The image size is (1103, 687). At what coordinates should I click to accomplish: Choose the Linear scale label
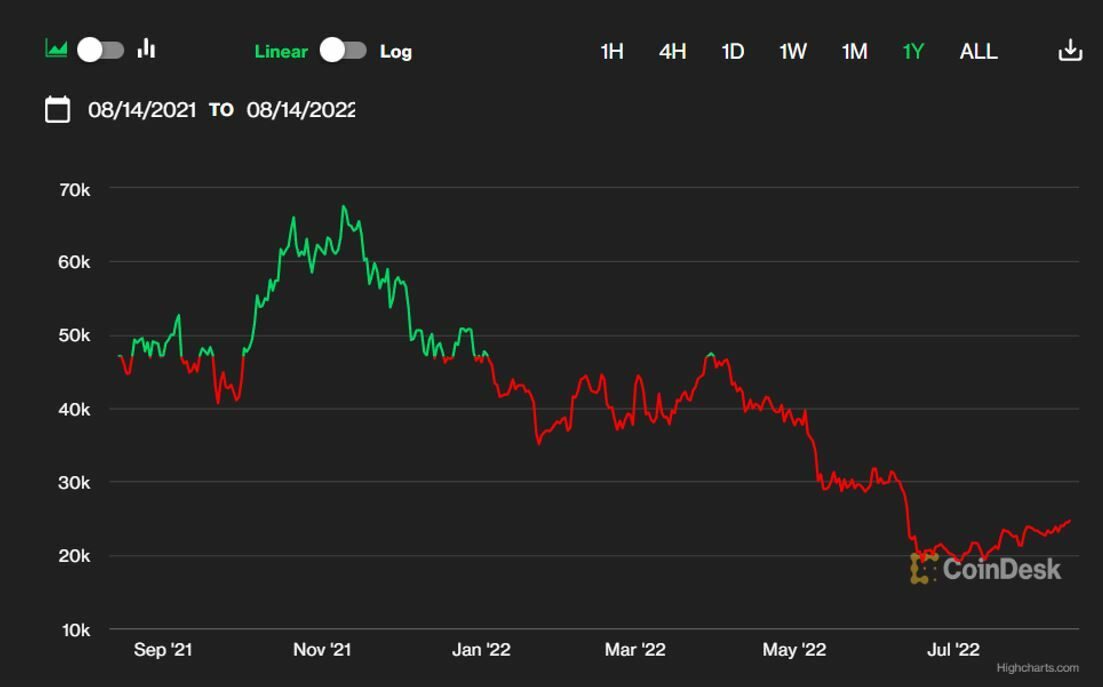[281, 51]
